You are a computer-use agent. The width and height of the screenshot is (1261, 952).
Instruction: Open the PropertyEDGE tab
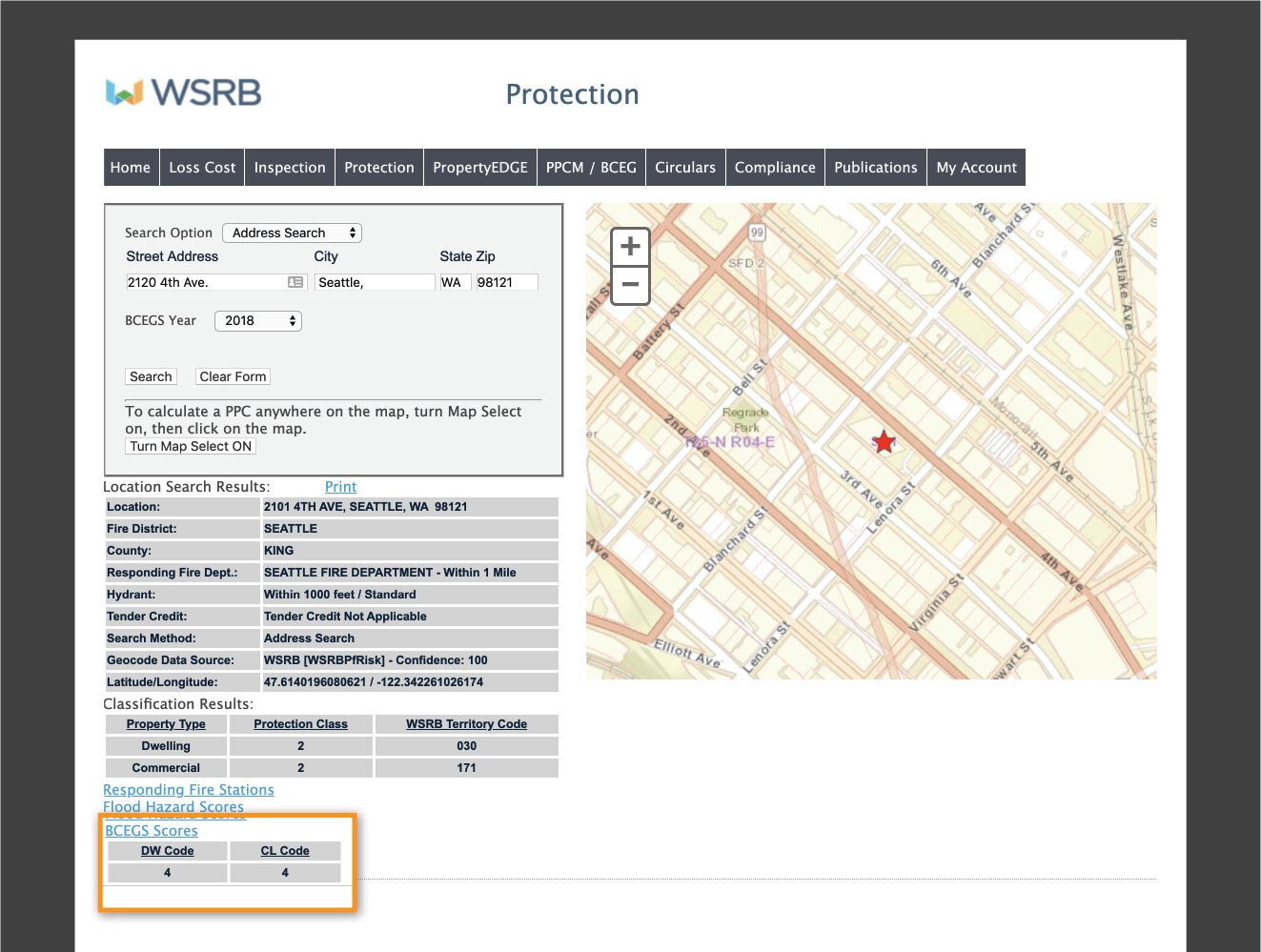(x=480, y=167)
